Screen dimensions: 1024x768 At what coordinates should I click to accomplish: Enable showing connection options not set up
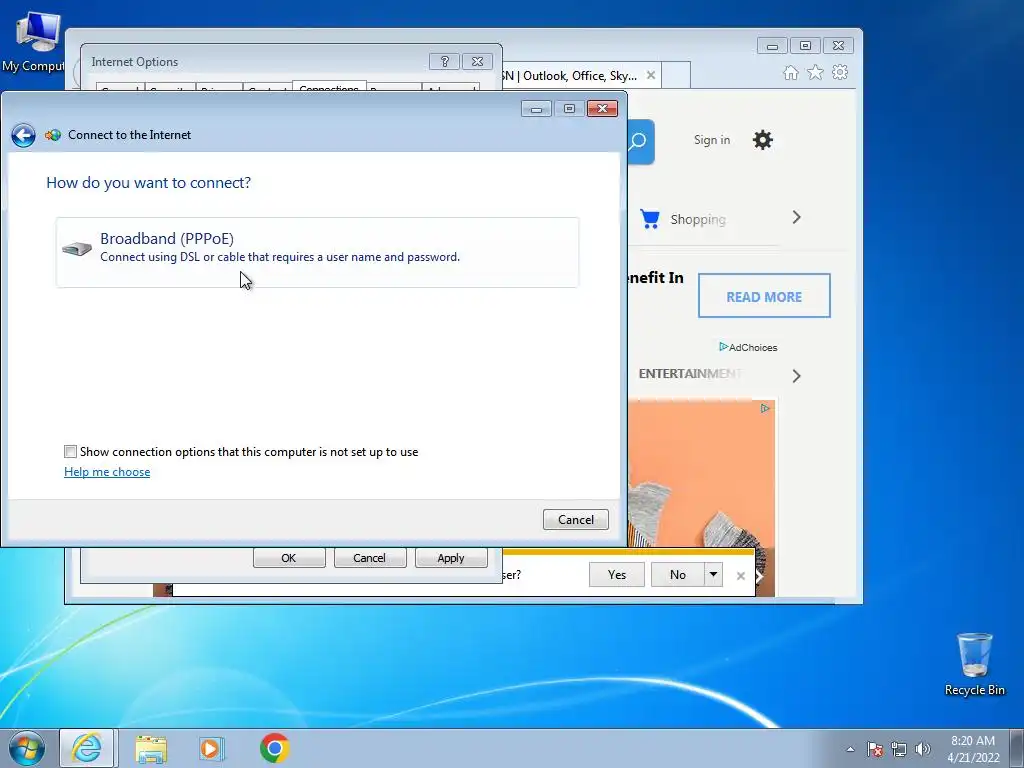click(x=71, y=451)
